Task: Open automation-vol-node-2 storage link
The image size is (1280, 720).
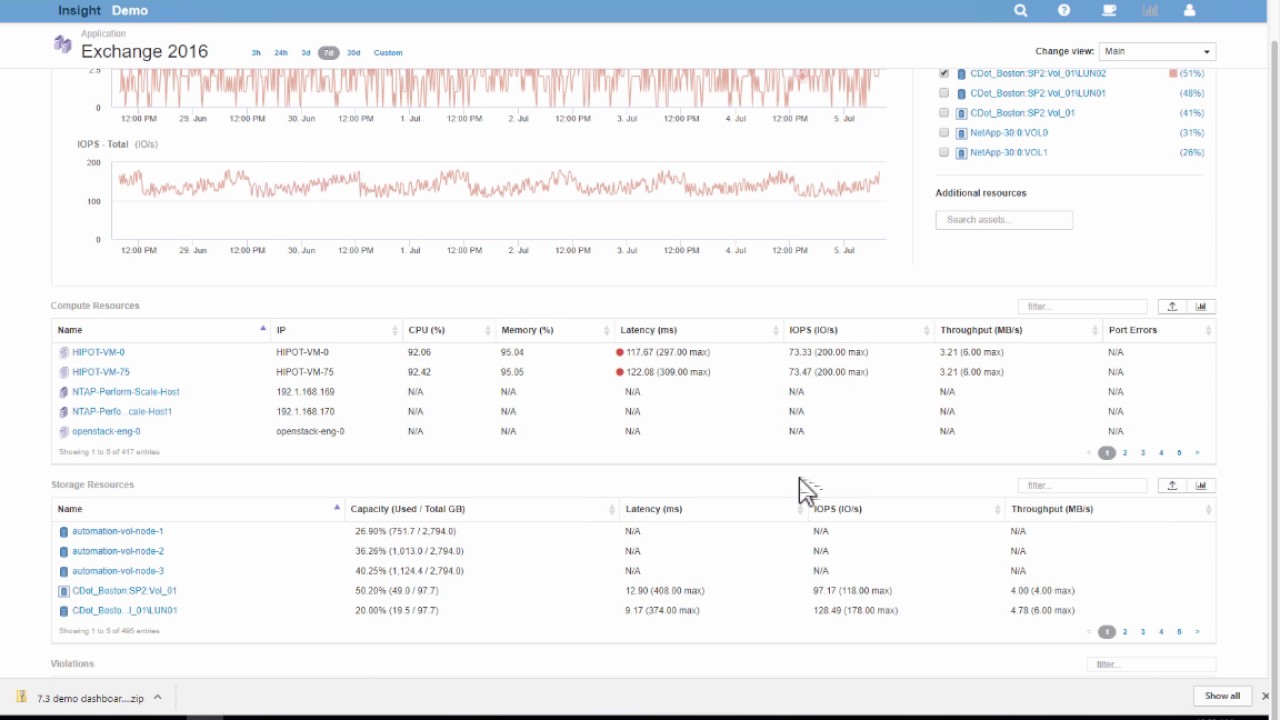Action: 118,551
